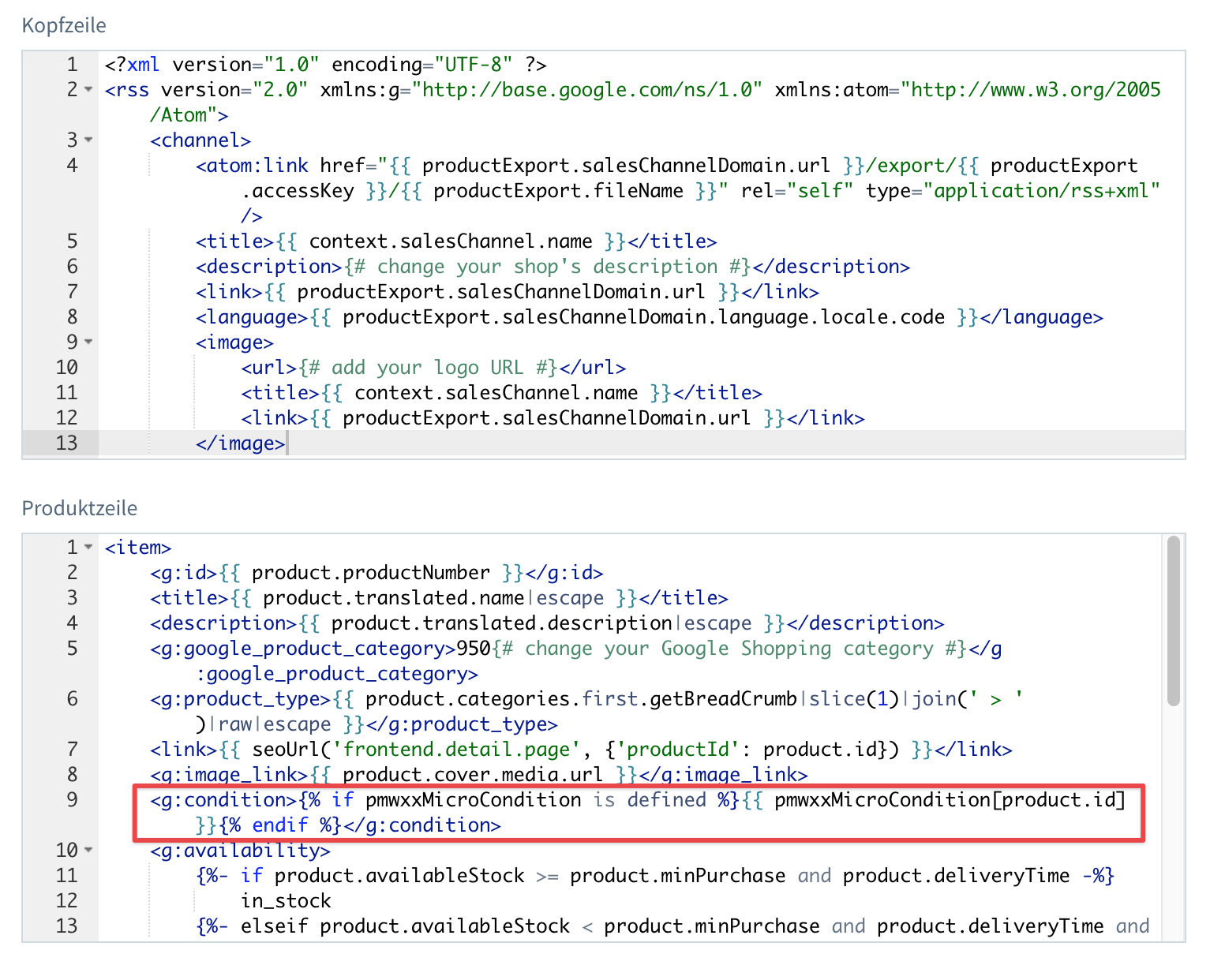The height and width of the screenshot is (980, 1225).
Task: Click the language locale code line
Action: (x=649, y=317)
